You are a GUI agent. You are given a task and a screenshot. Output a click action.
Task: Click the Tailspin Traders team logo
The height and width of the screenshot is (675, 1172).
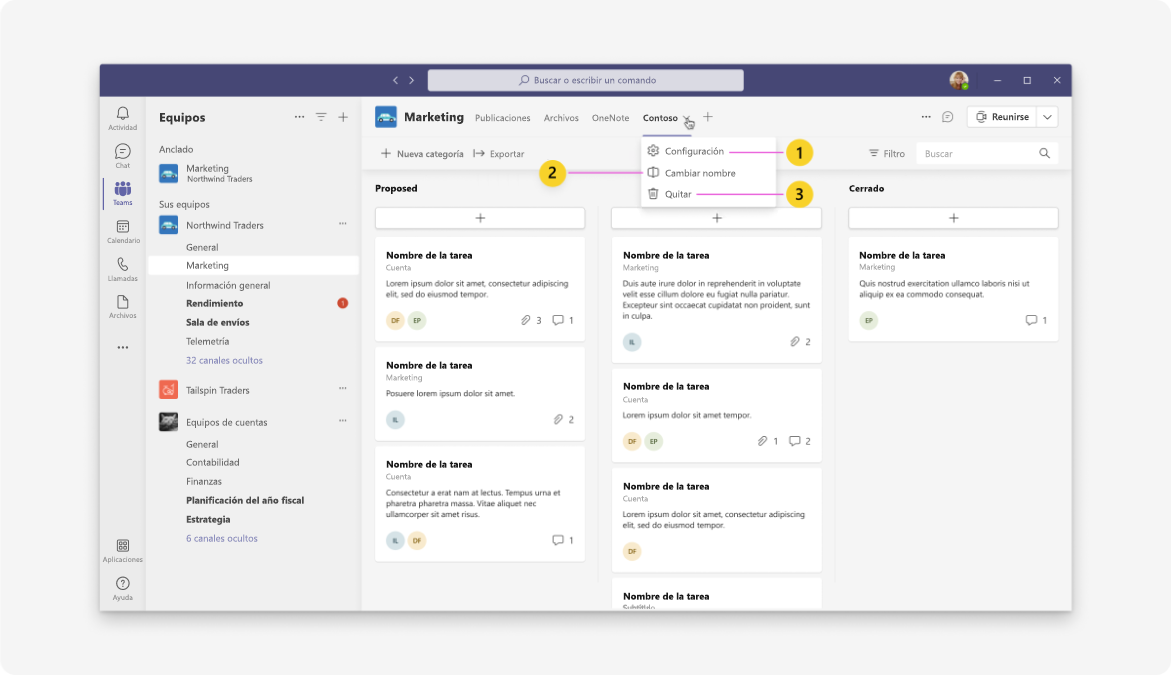click(168, 389)
